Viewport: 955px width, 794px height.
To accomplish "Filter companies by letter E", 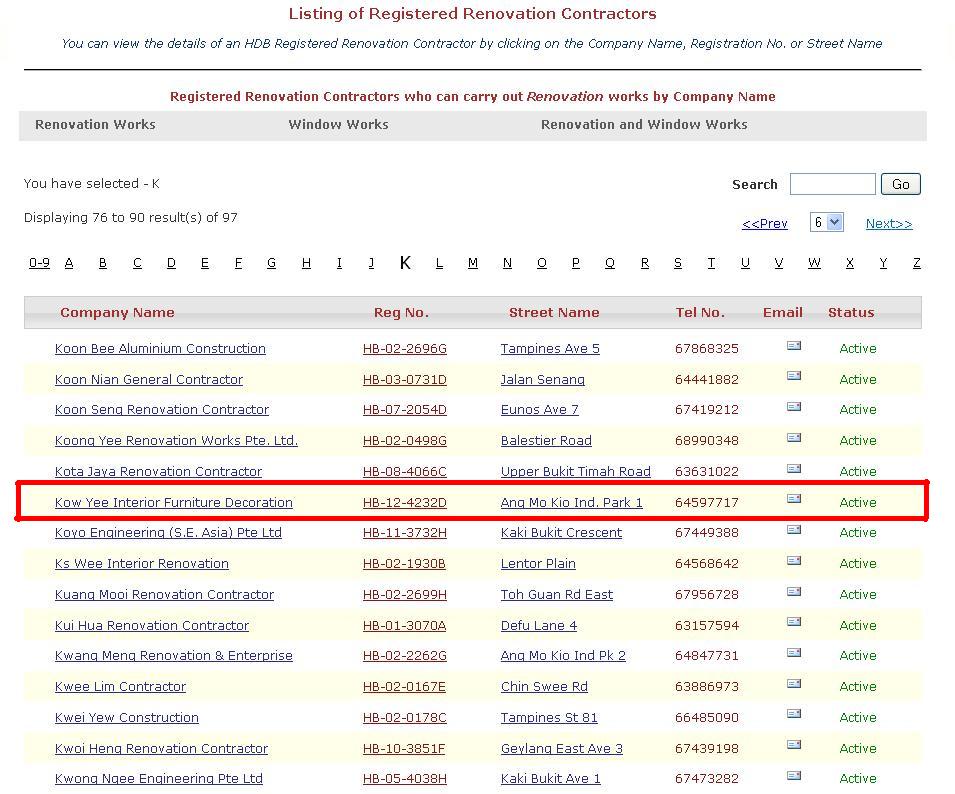I will [x=205, y=263].
